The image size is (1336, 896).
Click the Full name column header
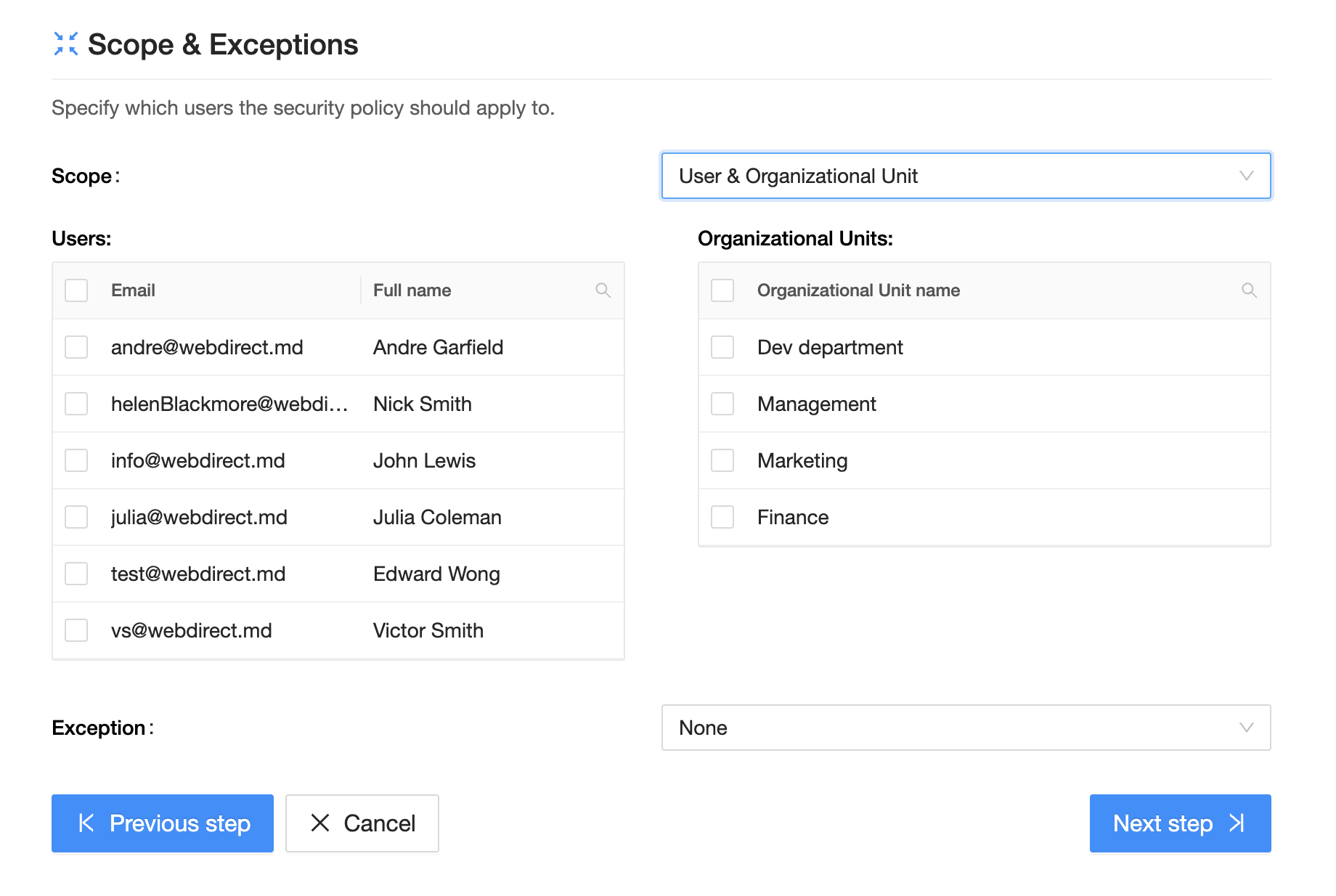[412, 290]
